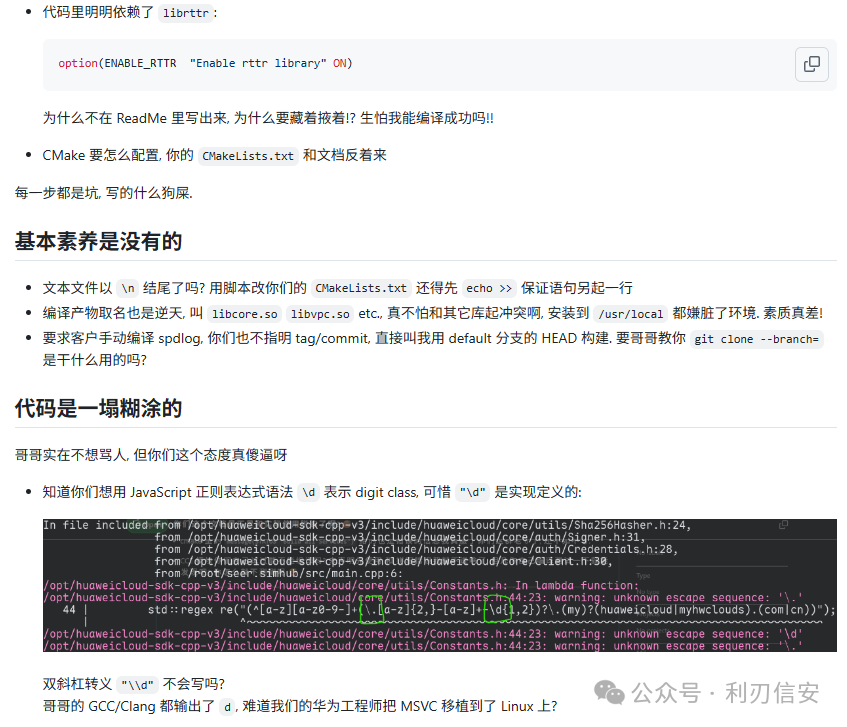Click the text "难道我们的华为工程师把 MSVC 移植到了 Linux 上?"
The width and height of the screenshot is (847, 727).
tap(400, 706)
